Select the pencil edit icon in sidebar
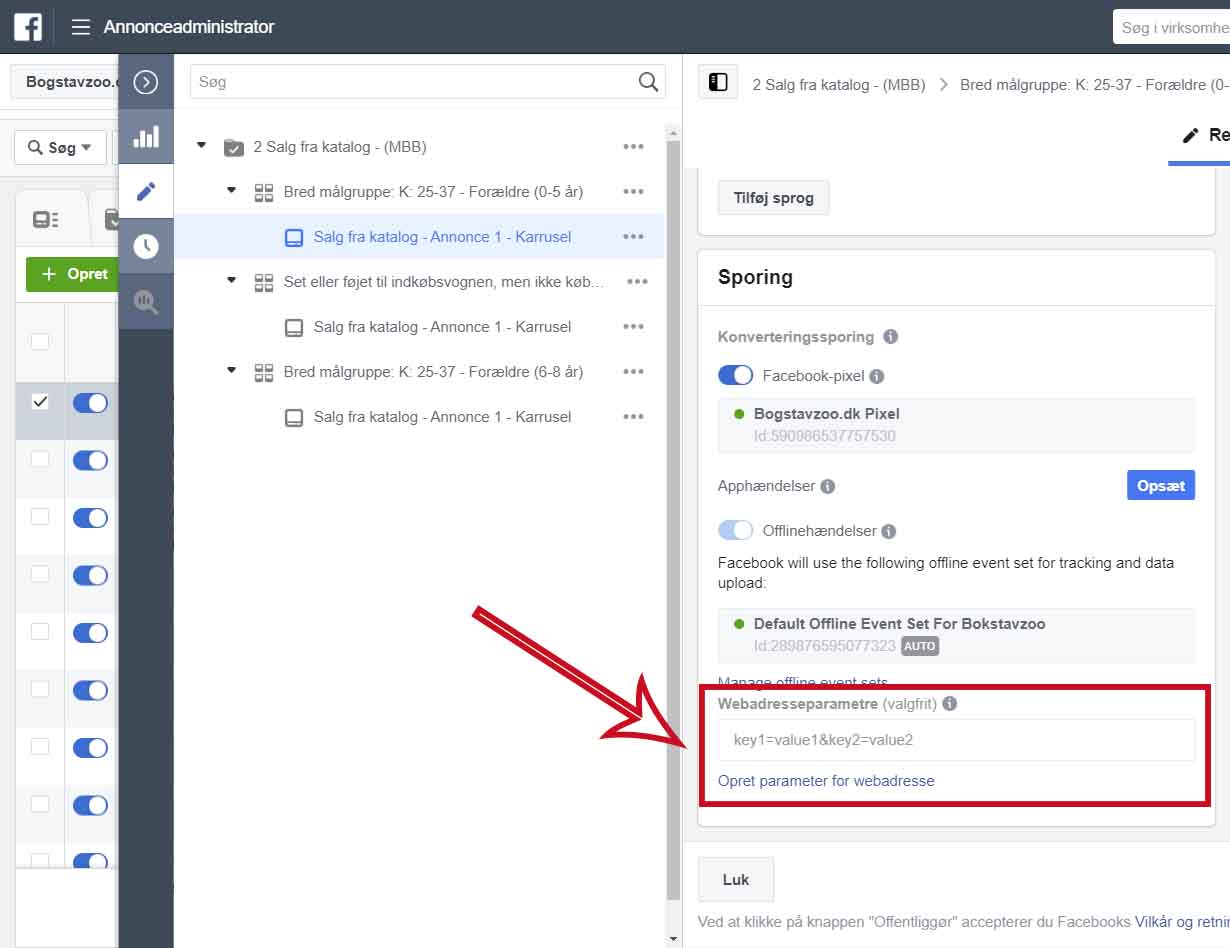 click(146, 191)
